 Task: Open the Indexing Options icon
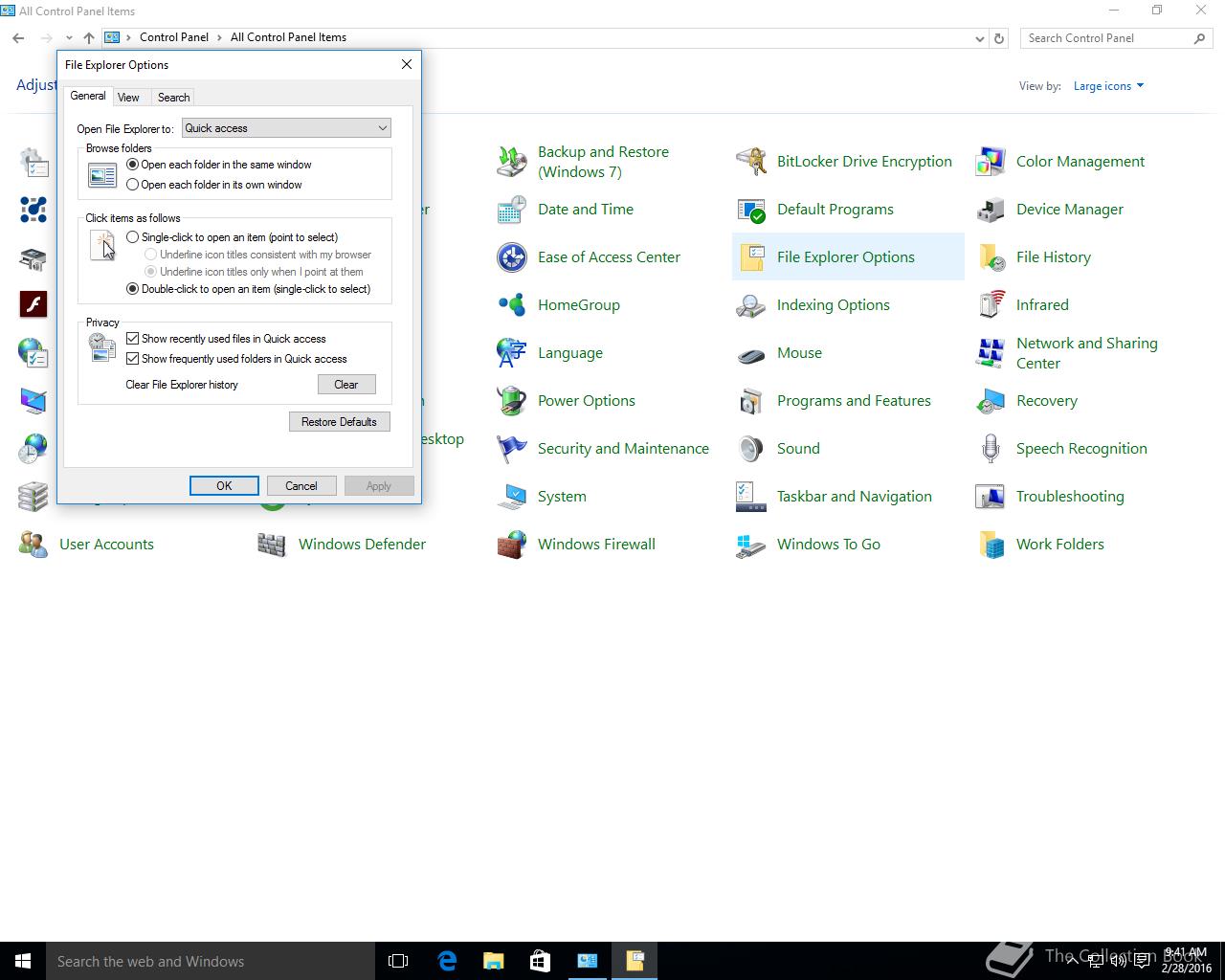click(751, 305)
